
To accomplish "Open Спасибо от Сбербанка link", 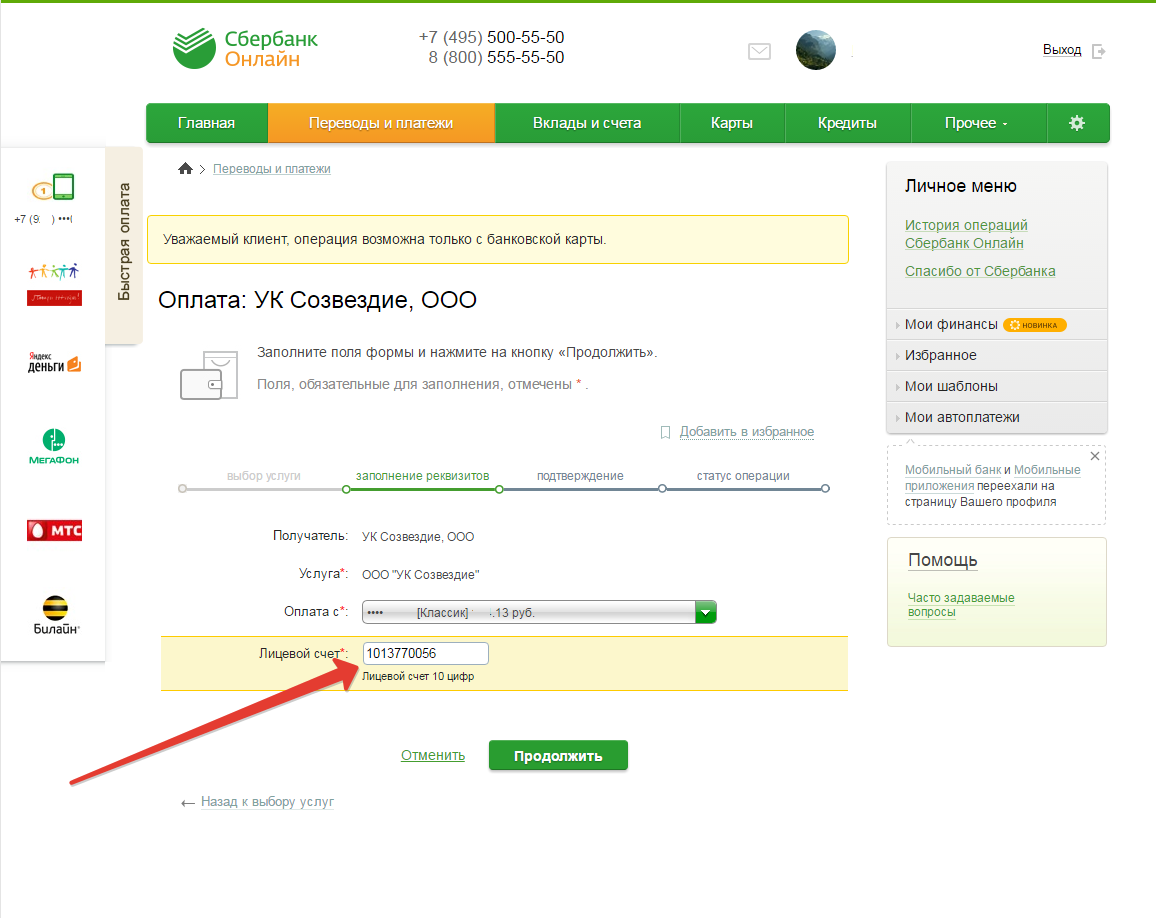I will point(980,271).
